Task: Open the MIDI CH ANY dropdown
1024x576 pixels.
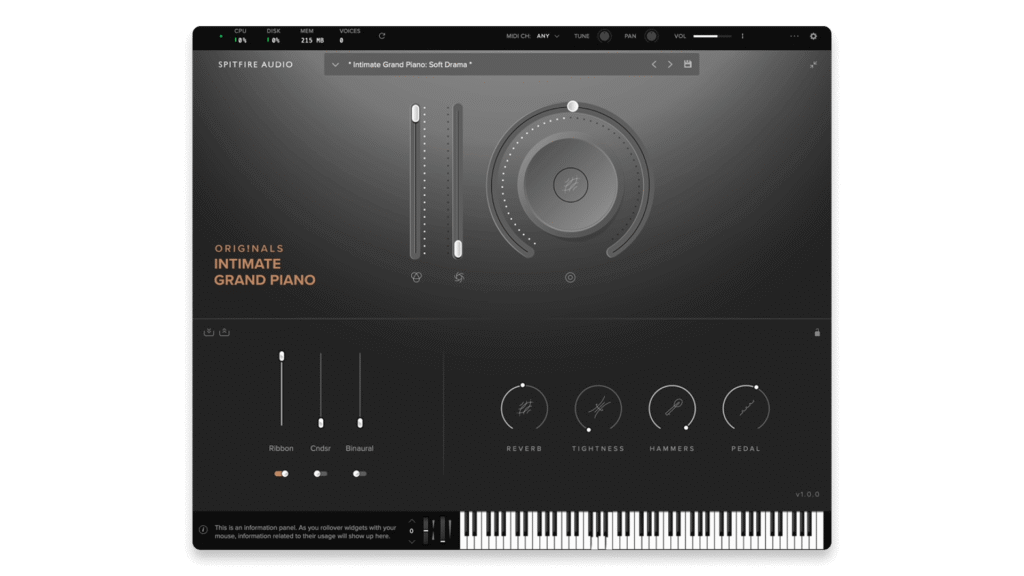Action: 548,36
